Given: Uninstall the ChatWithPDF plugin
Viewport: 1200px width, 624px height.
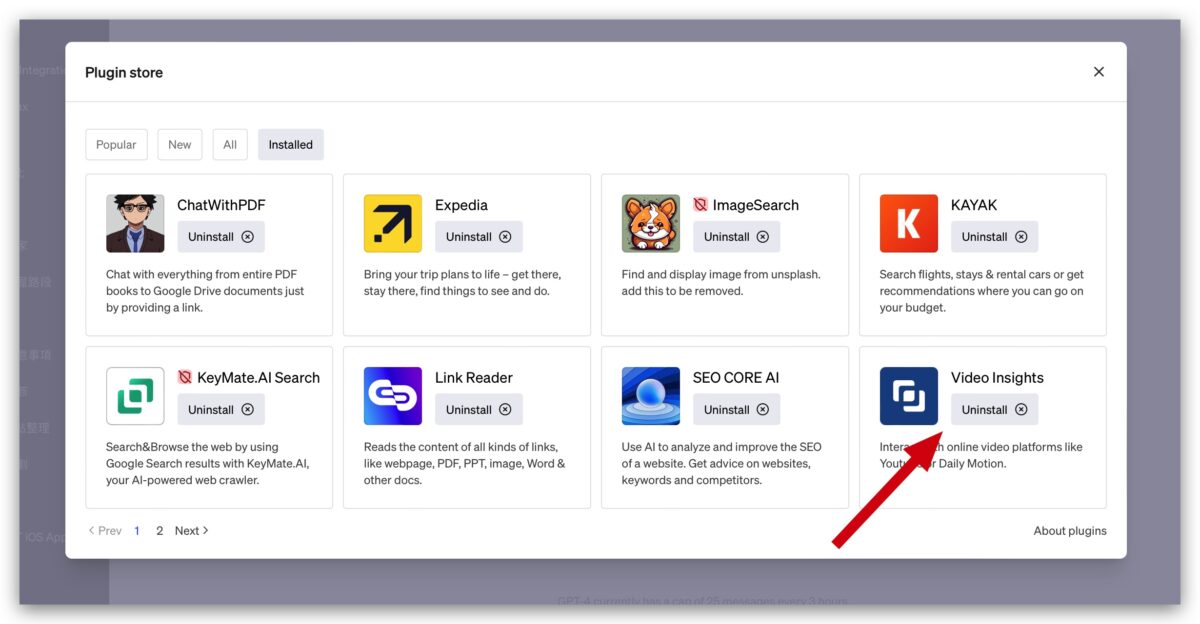Looking at the screenshot, I should [x=221, y=237].
